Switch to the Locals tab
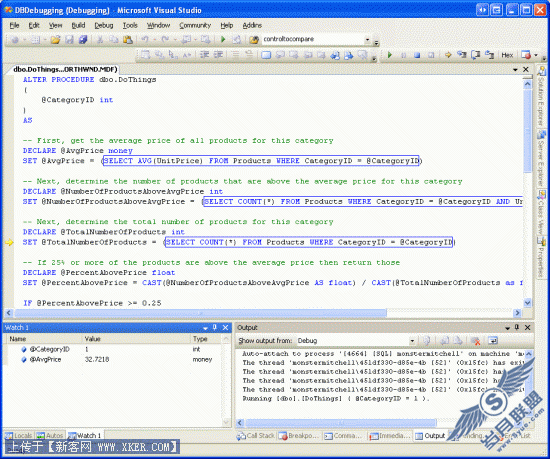550x459 pixels. (x=19, y=436)
